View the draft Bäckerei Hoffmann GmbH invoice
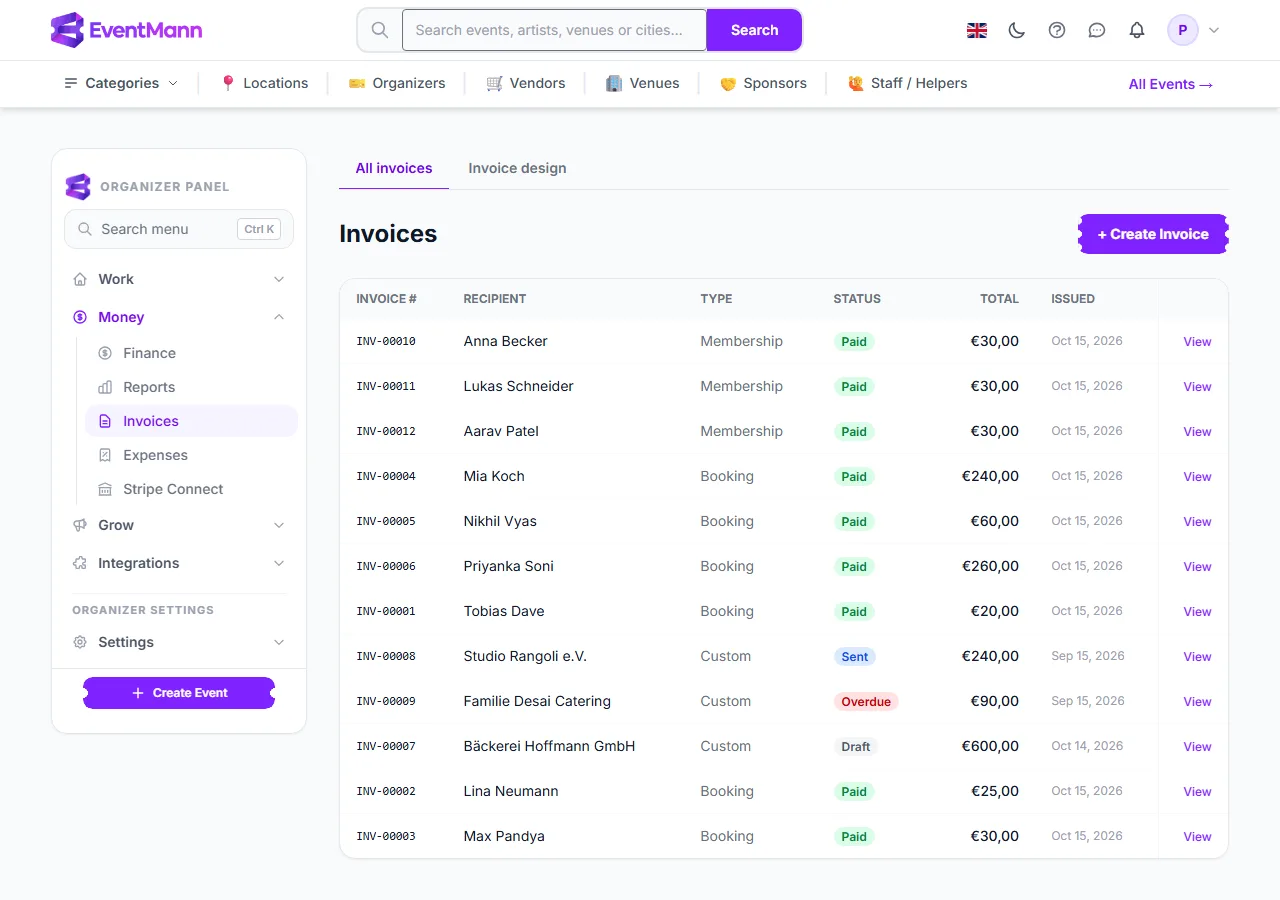This screenshot has height=900, width=1280. [x=1197, y=747]
